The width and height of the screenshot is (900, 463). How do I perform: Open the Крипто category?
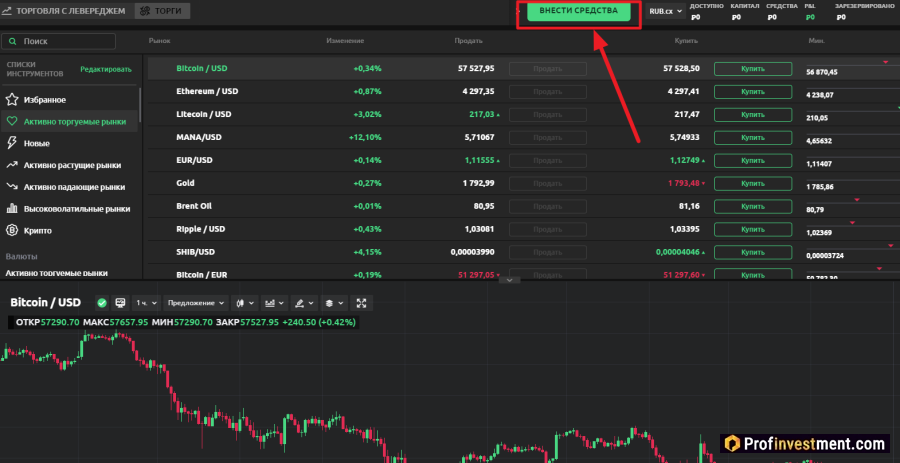pyautogui.click(x=29, y=231)
